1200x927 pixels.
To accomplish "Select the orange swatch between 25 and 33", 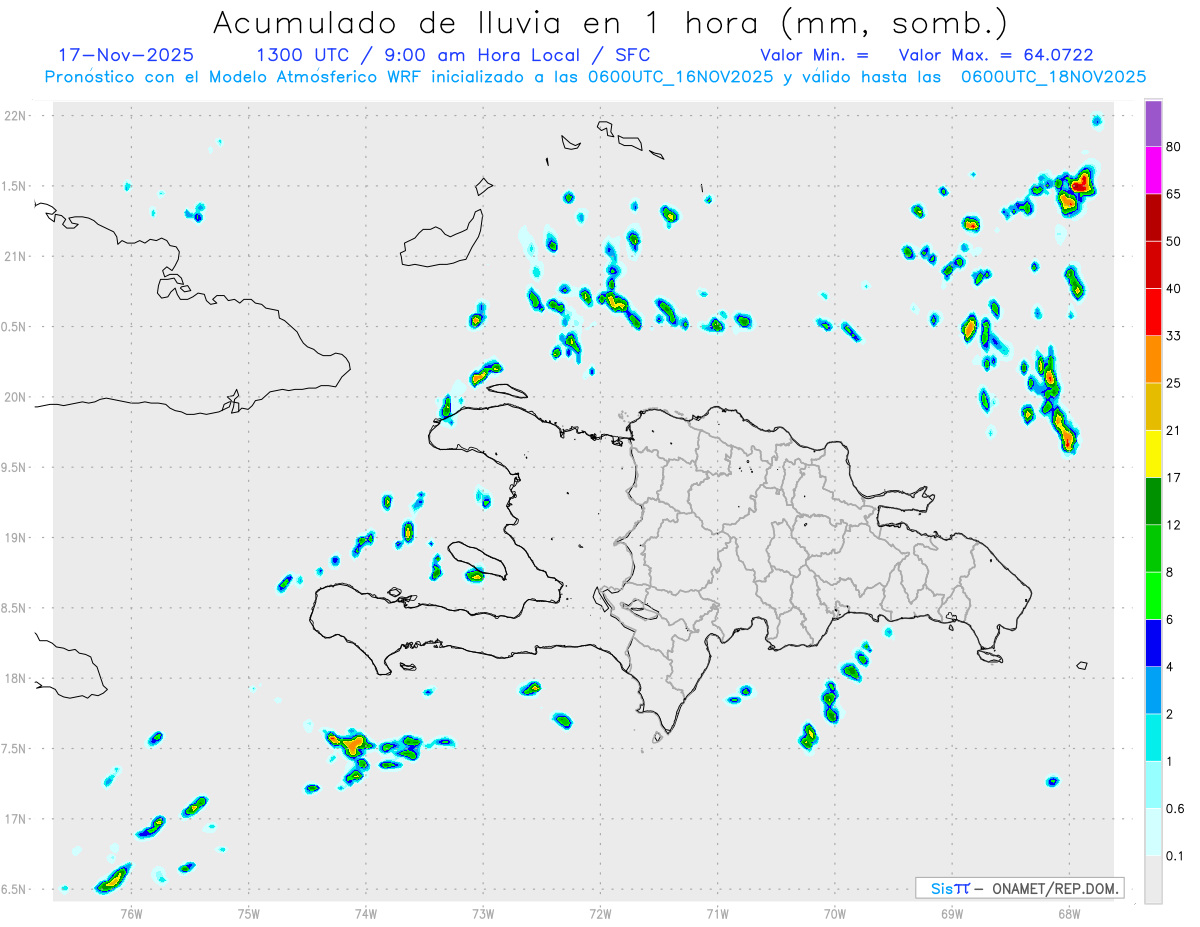I will point(1153,359).
